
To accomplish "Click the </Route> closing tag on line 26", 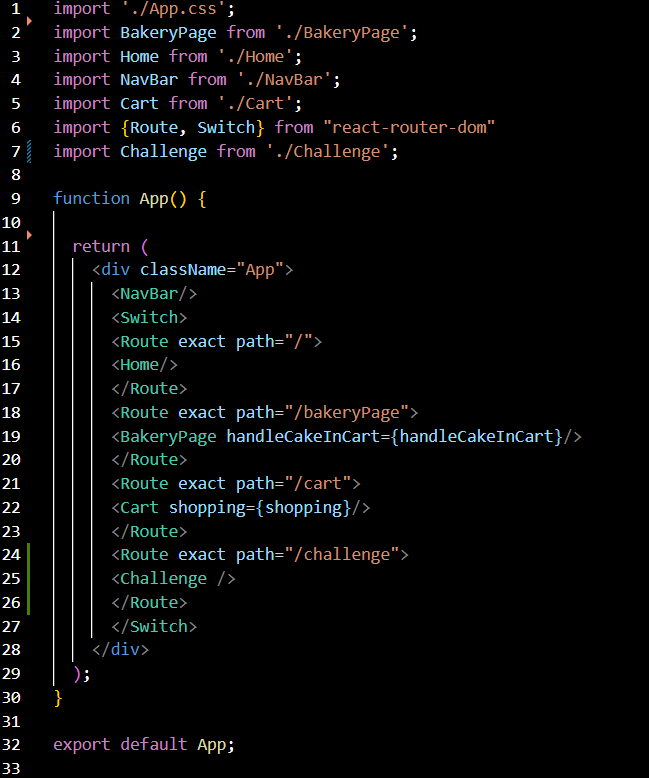I will coord(149,603).
